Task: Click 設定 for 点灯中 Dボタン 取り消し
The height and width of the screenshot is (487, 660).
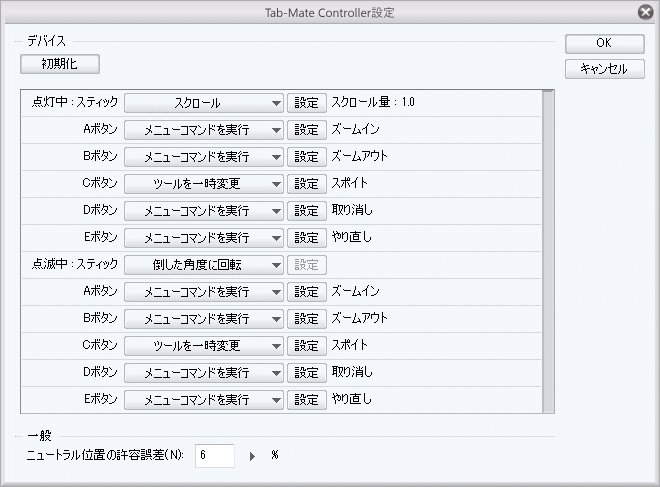Action: point(307,211)
